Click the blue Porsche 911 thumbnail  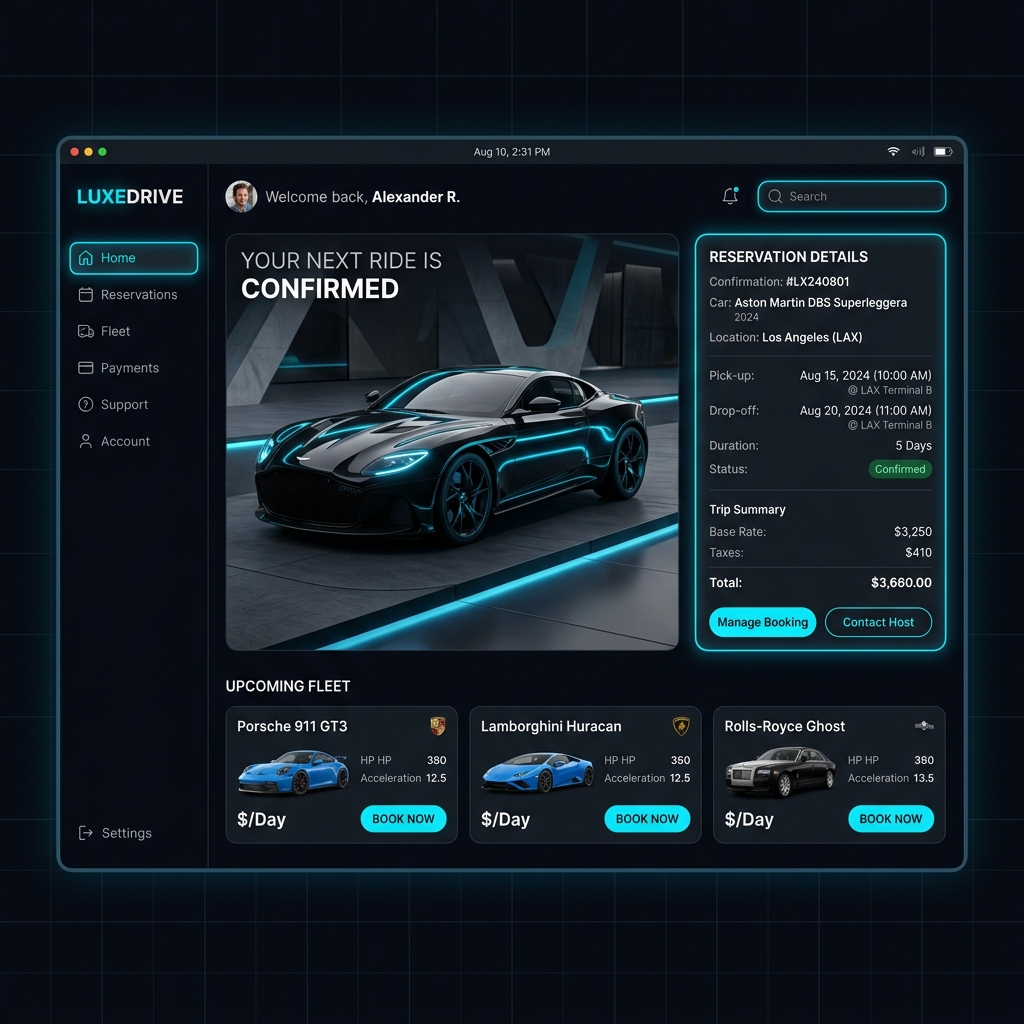pos(293,772)
